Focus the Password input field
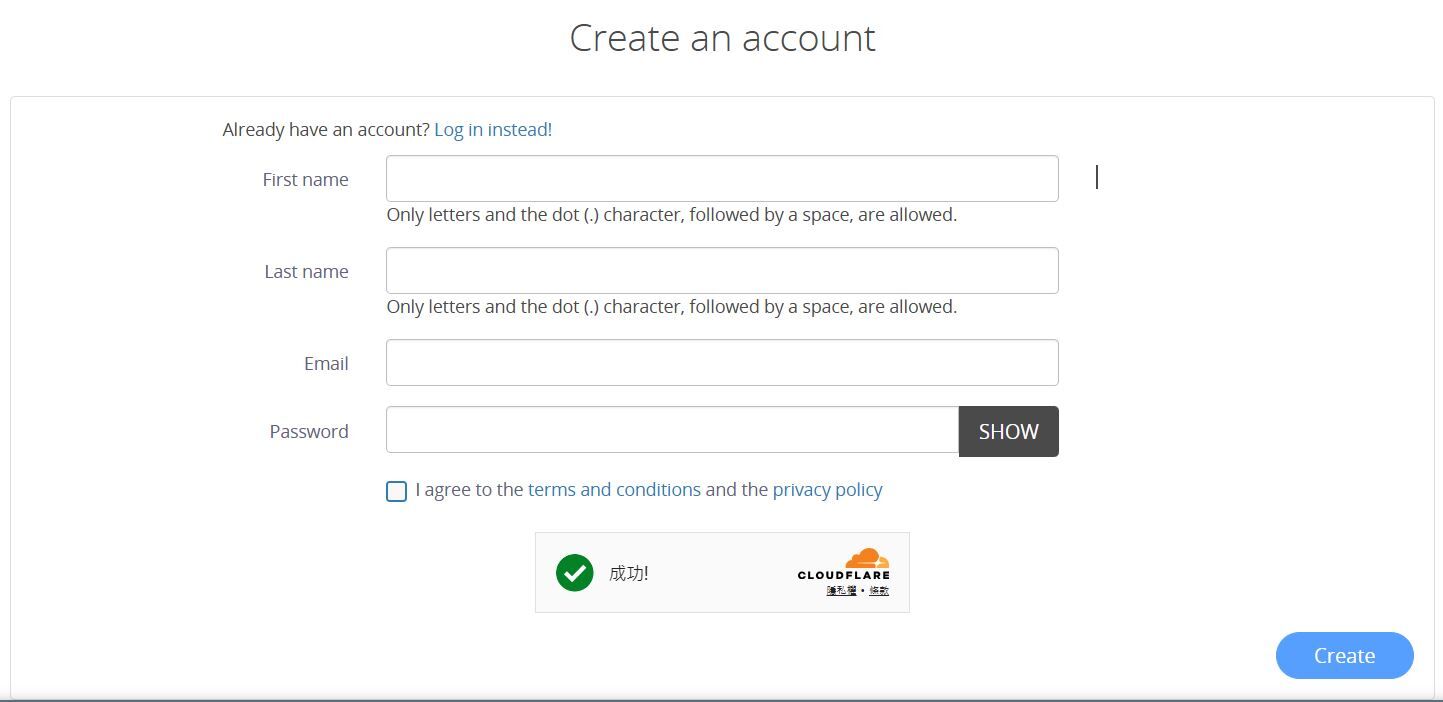The image size is (1443, 702). [672, 430]
